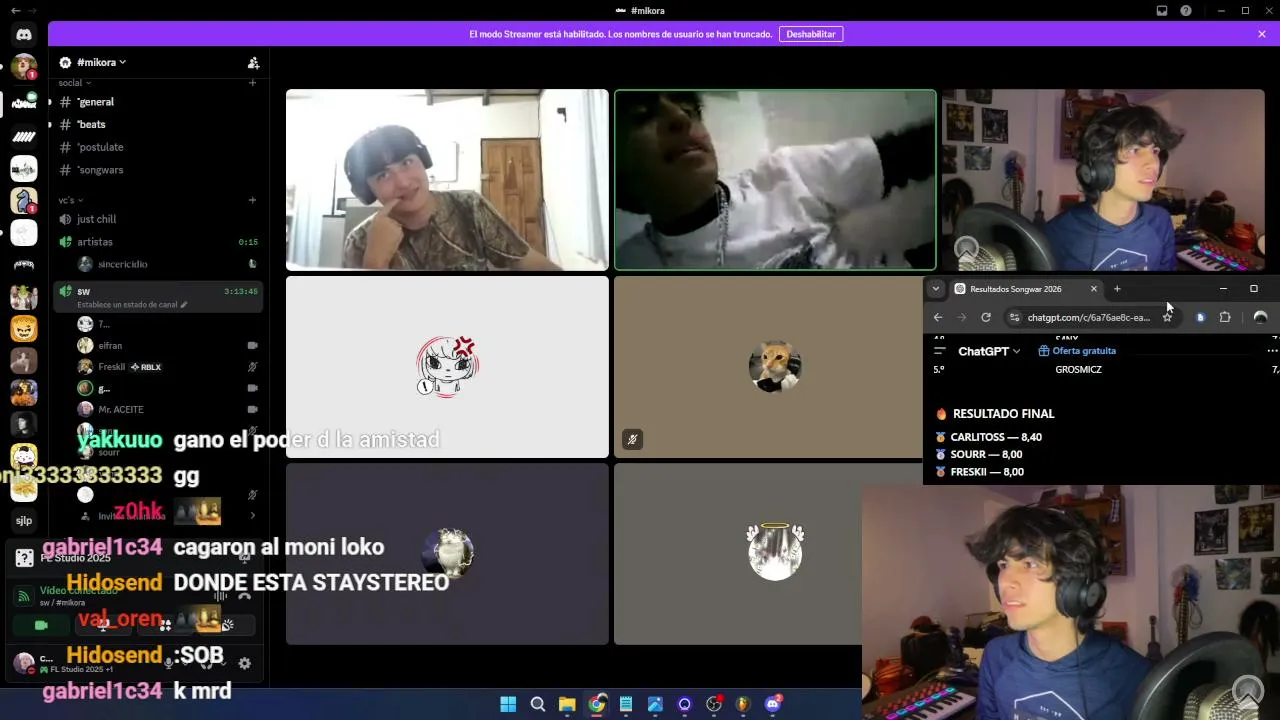Open the ChatGPT model selector dropdown
Image resolution: width=1280 pixels, height=720 pixels.
tap(989, 351)
